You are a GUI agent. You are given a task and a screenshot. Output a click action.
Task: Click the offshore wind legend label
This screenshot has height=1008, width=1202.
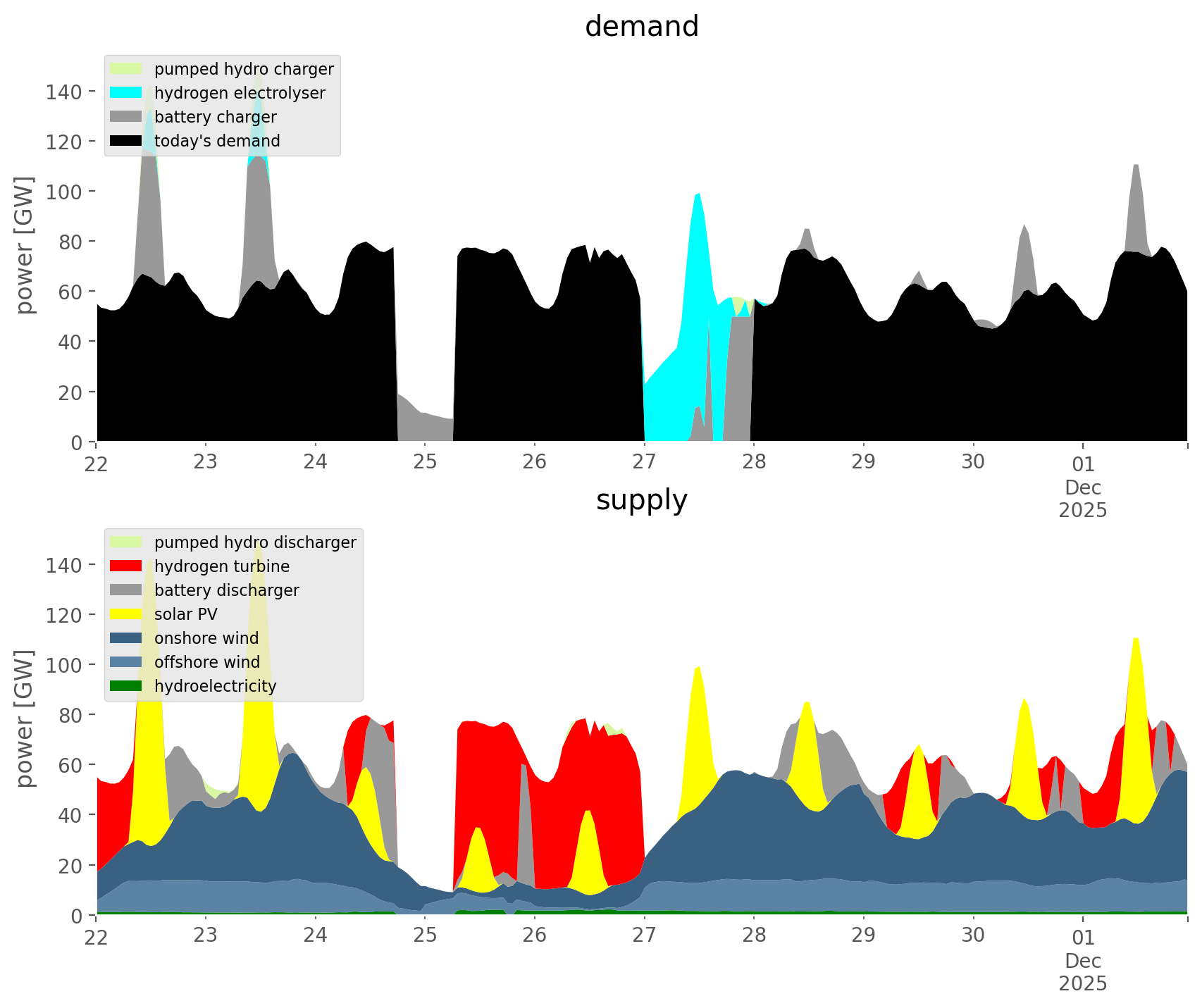(207, 662)
